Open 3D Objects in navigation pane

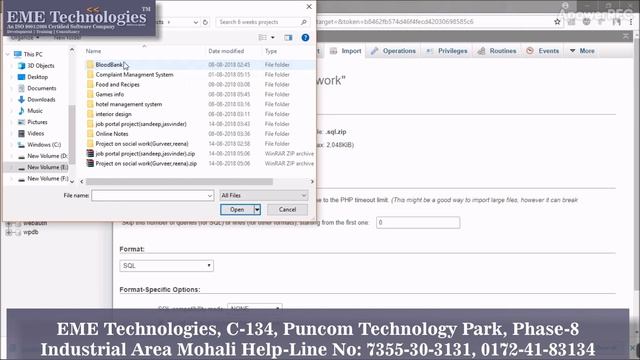pyautogui.click(x=40, y=65)
